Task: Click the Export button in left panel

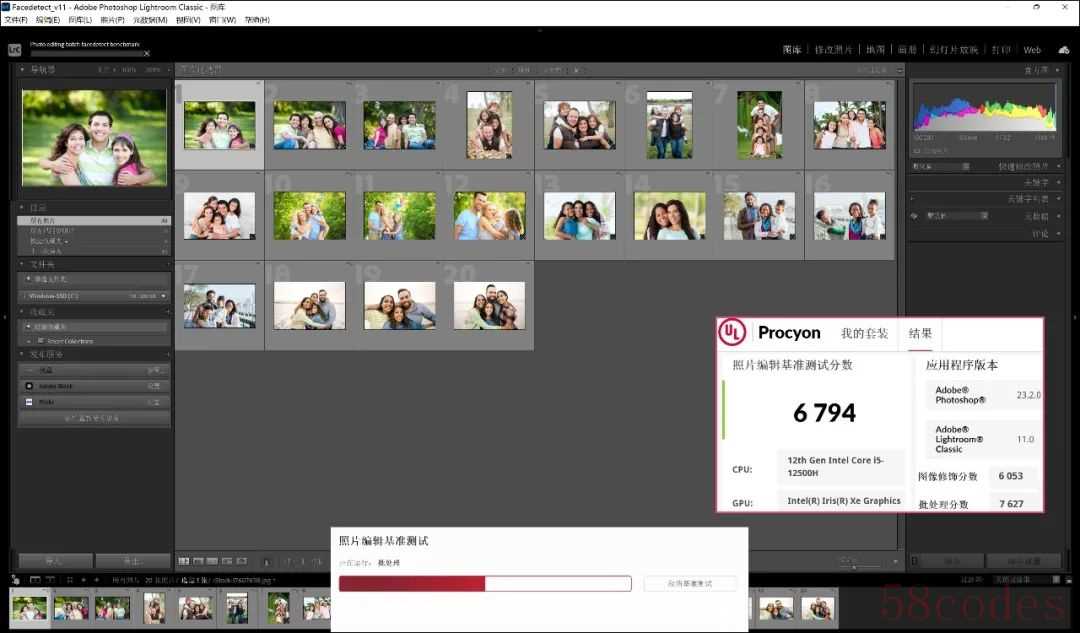Action: coord(132,561)
